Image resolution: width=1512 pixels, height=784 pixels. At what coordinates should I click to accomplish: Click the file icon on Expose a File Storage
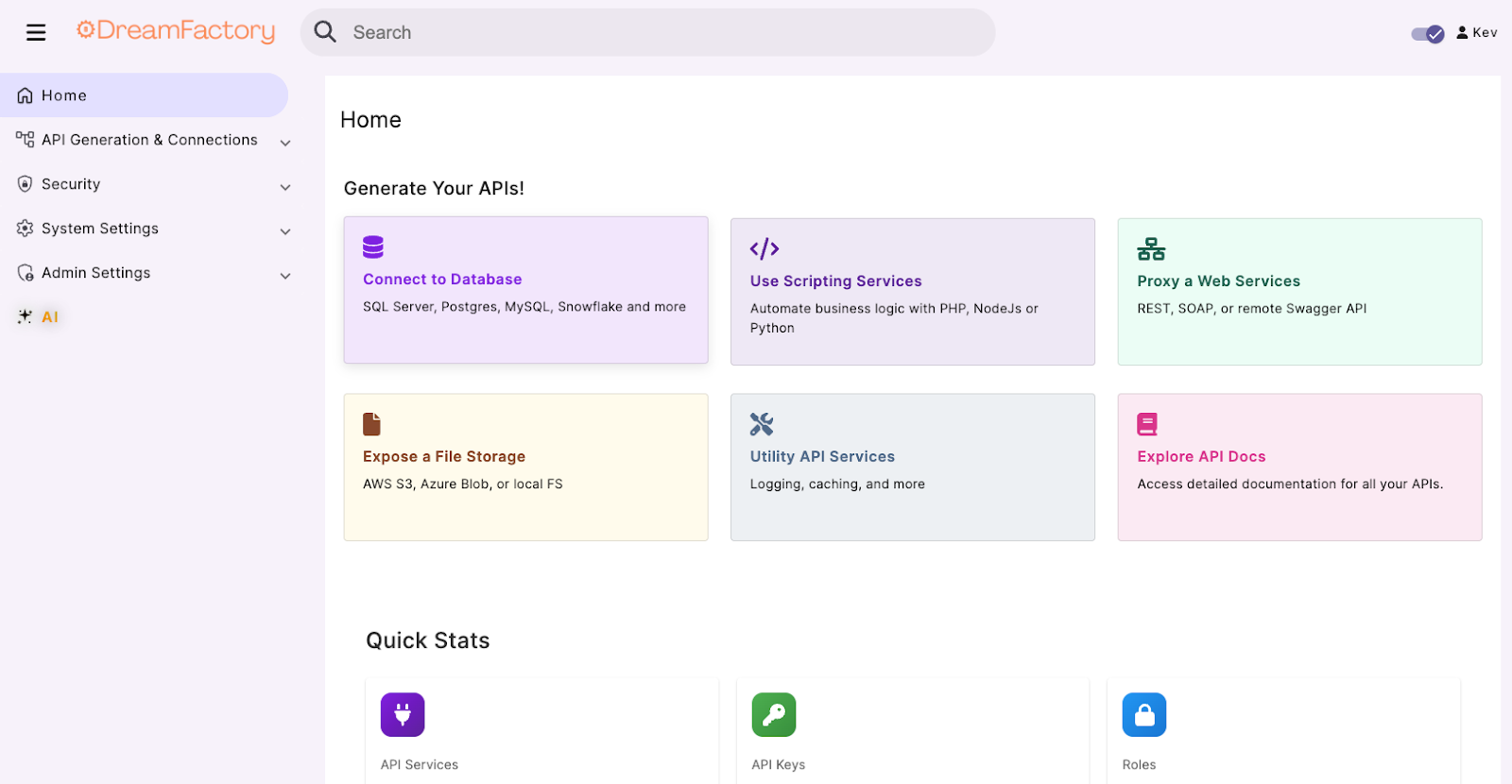(x=372, y=424)
